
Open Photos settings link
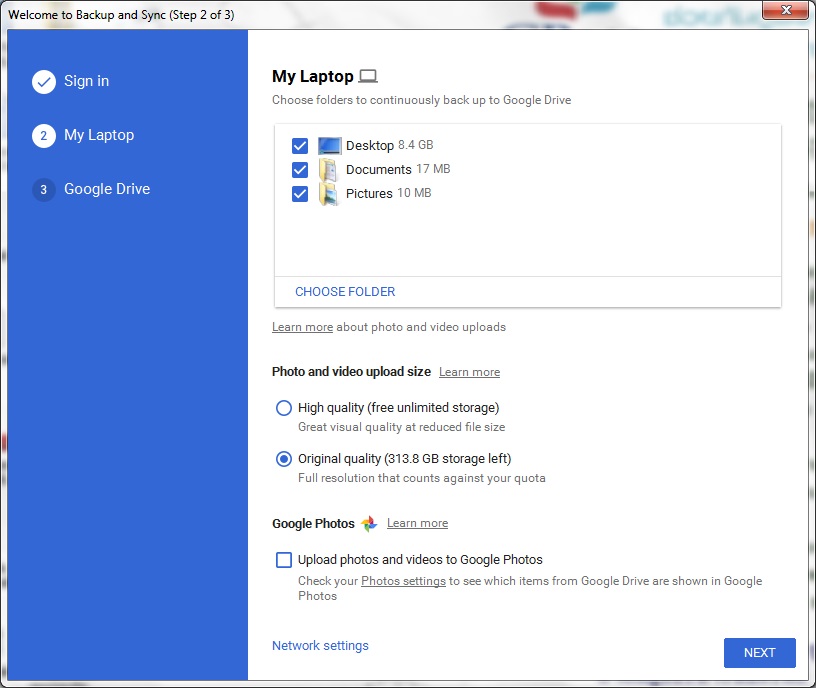(403, 580)
